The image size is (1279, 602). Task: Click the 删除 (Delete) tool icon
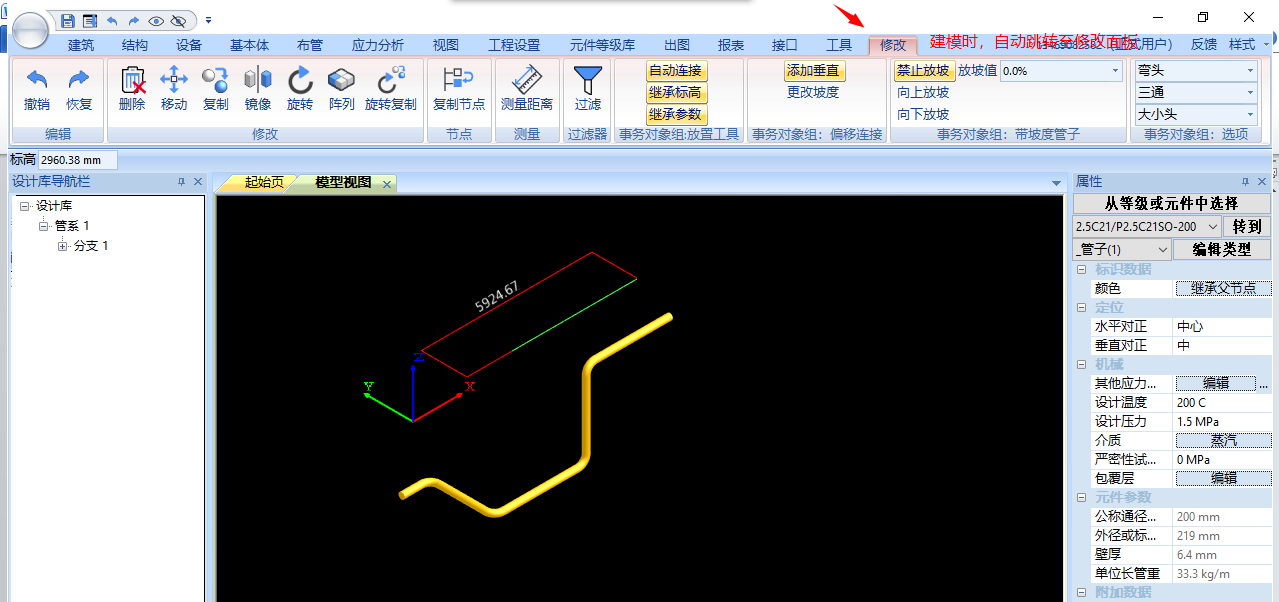tap(132, 80)
